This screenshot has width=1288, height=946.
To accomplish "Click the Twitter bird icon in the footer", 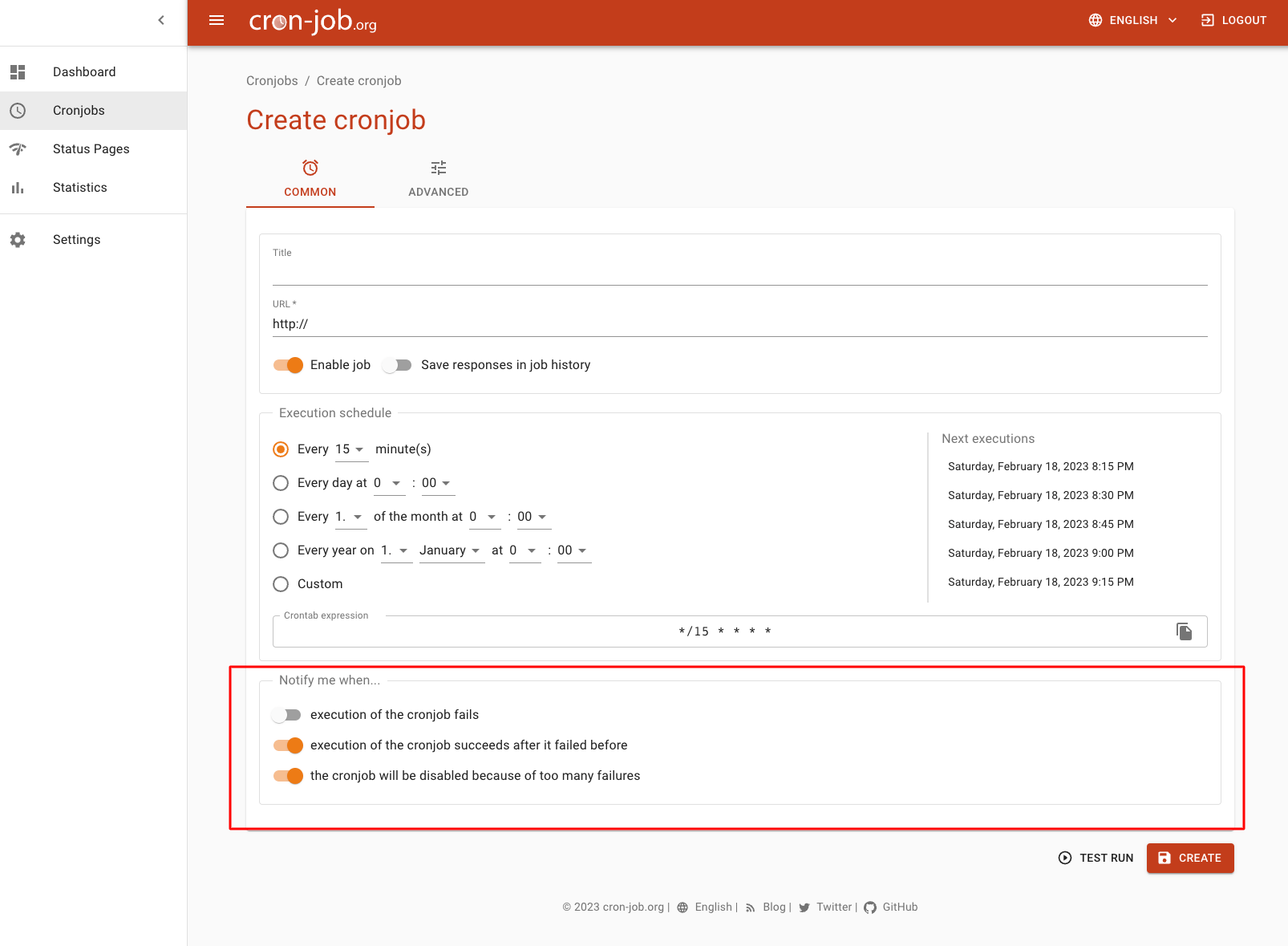I will 804,907.
